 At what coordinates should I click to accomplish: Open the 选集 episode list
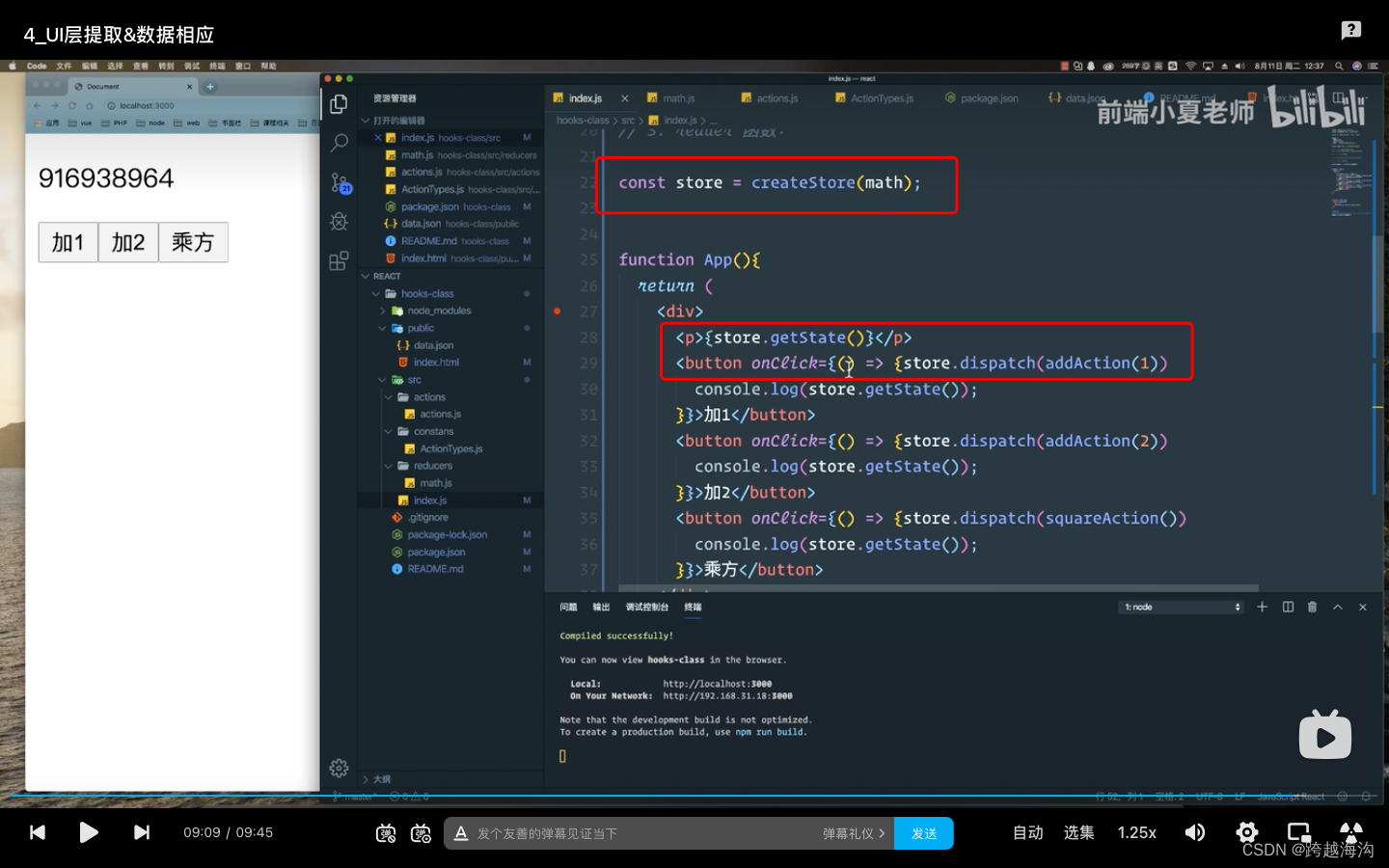pyautogui.click(x=1078, y=832)
